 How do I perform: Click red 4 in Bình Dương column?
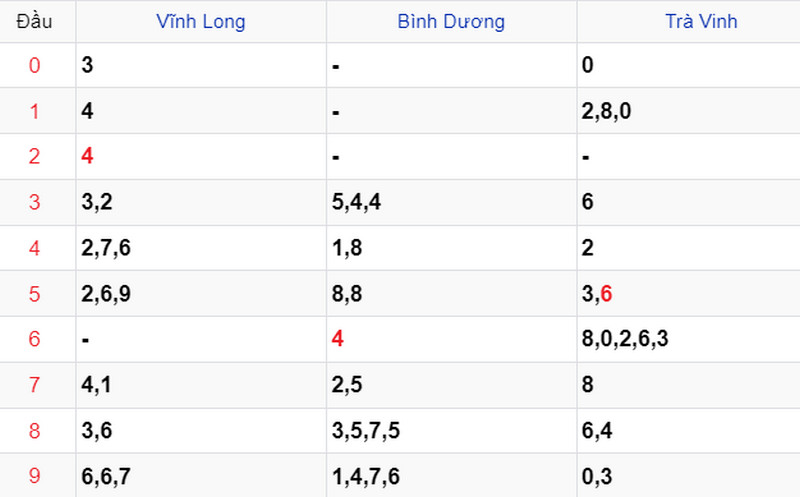click(x=338, y=339)
